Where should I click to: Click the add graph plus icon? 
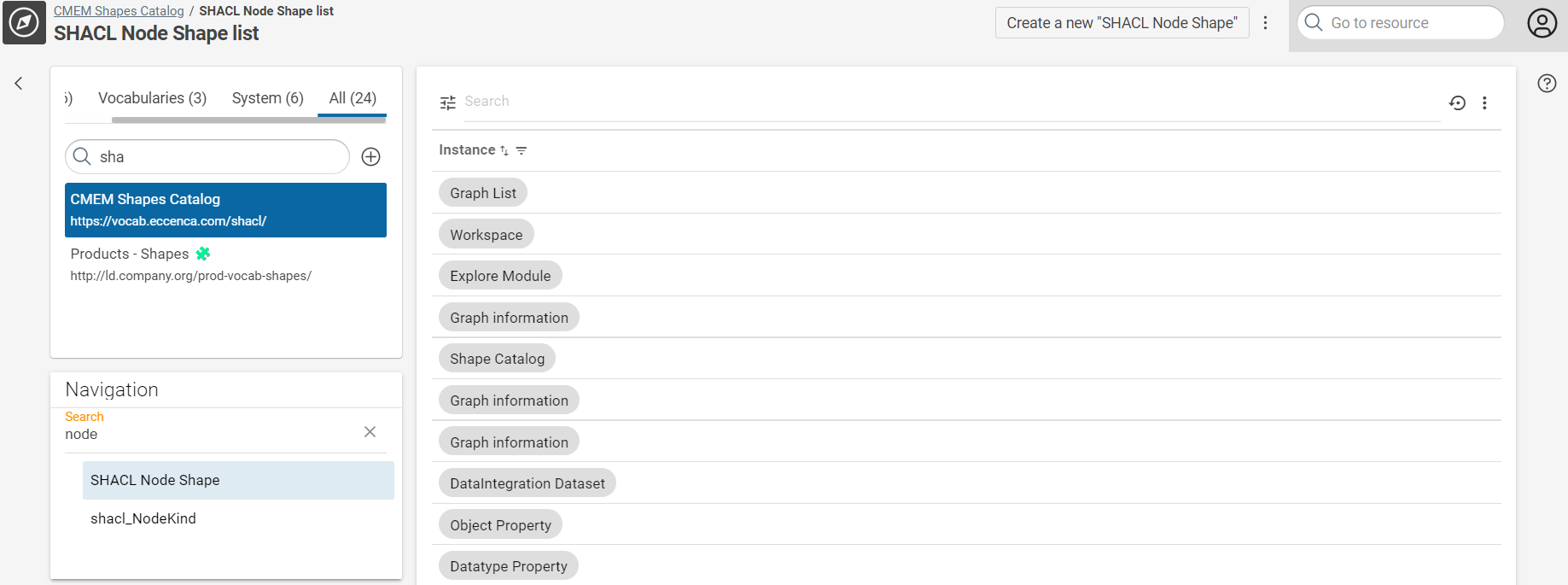coord(370,157)
